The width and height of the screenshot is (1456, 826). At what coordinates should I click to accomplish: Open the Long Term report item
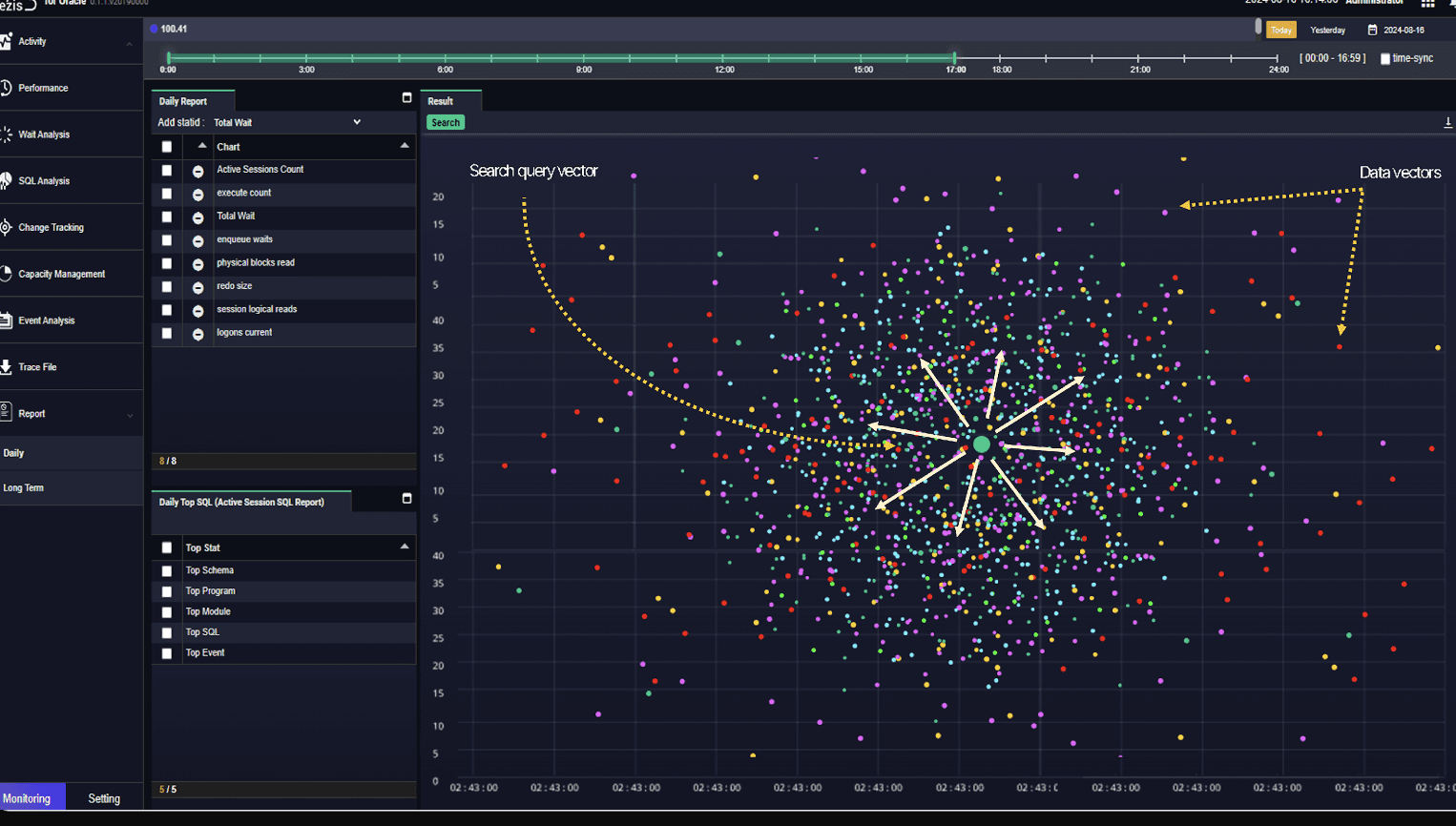[72, 487]
